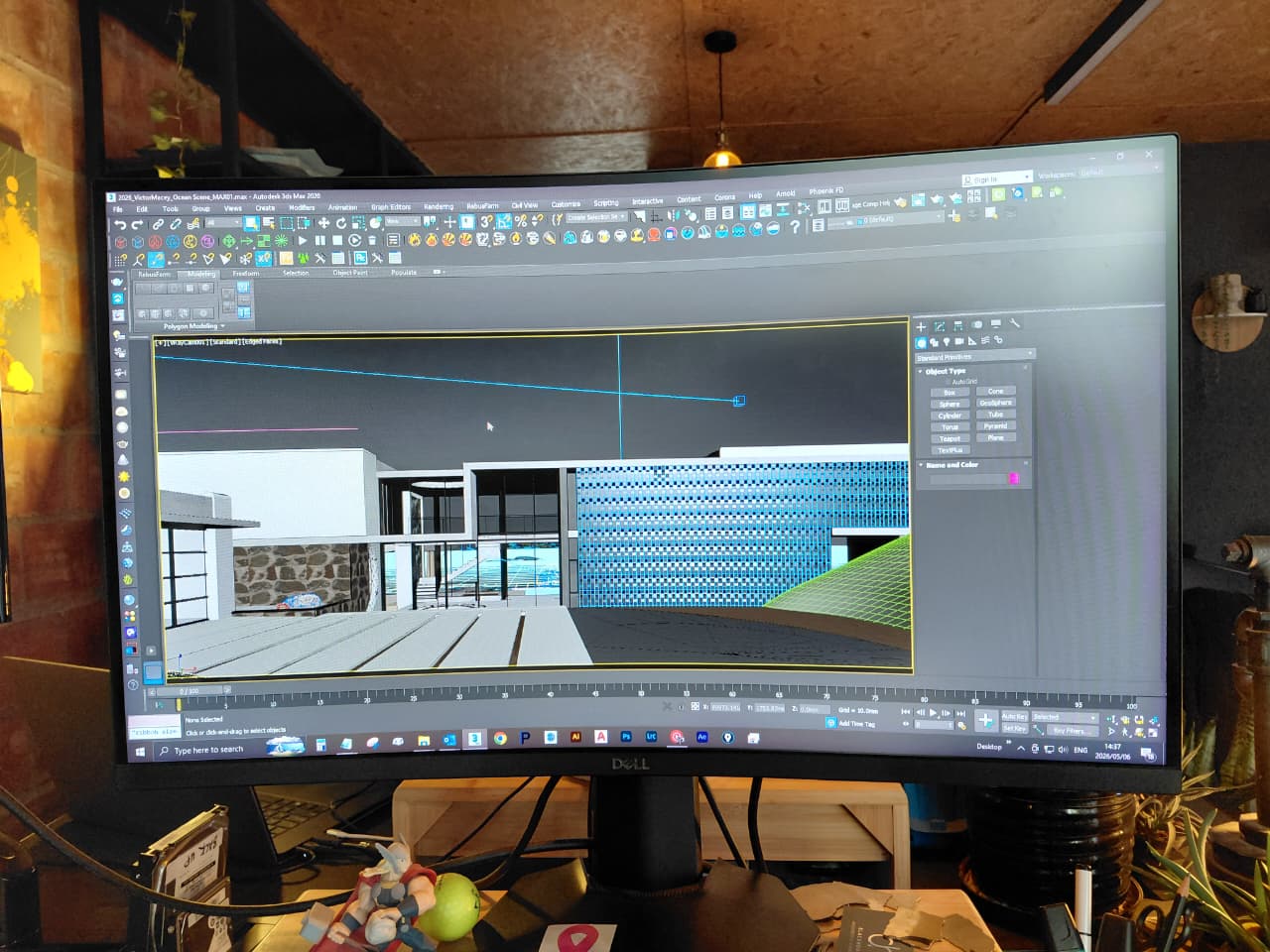The height and width of the screenshot is (952, 1270).
Task: Click the Cone primitive button
Action: (995, 391)
